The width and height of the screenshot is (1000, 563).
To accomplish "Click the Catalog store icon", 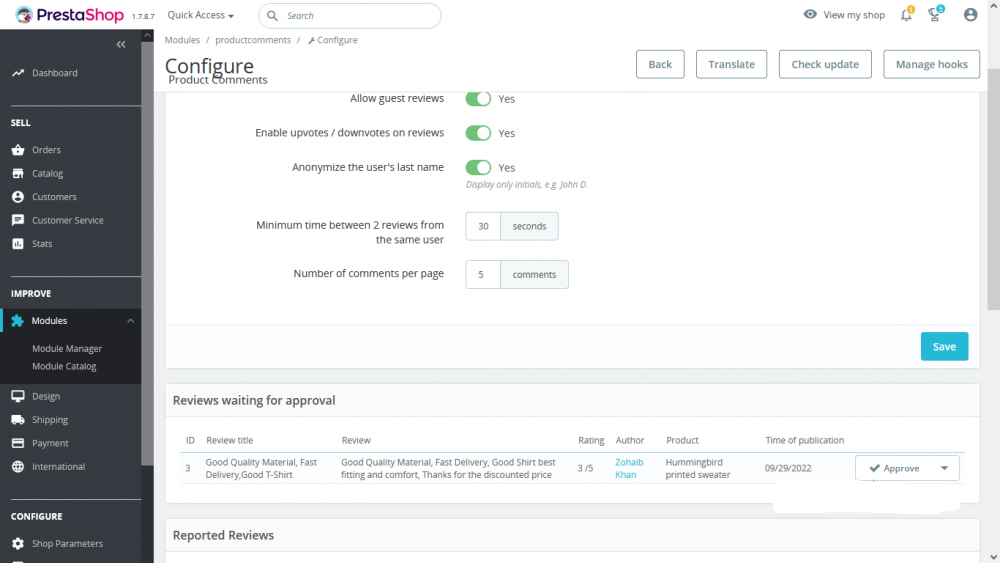I will click(x=18, y=173).
